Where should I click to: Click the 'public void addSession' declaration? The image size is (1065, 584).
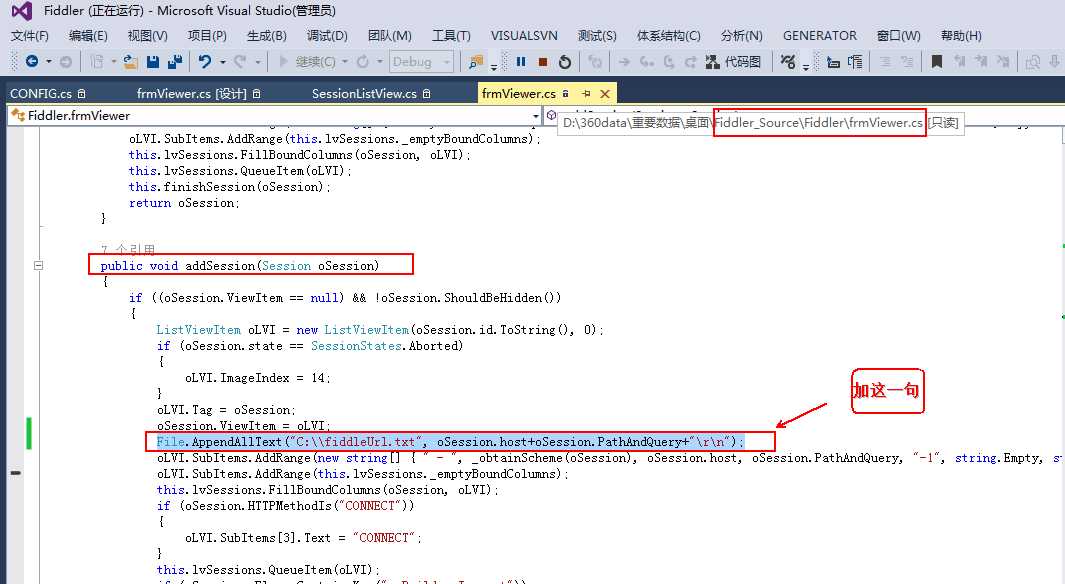240,266
